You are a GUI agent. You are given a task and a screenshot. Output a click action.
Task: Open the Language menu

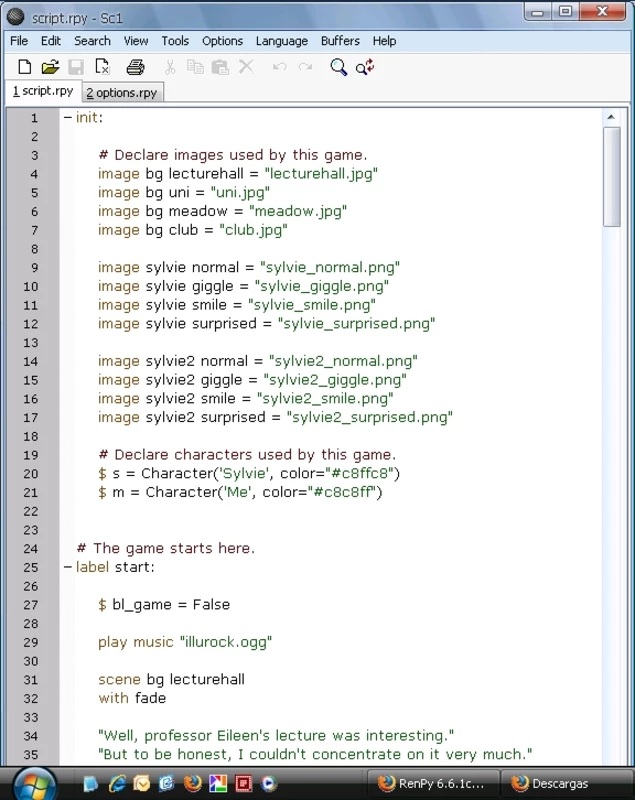pyautogui.click(x=281, y=41)
